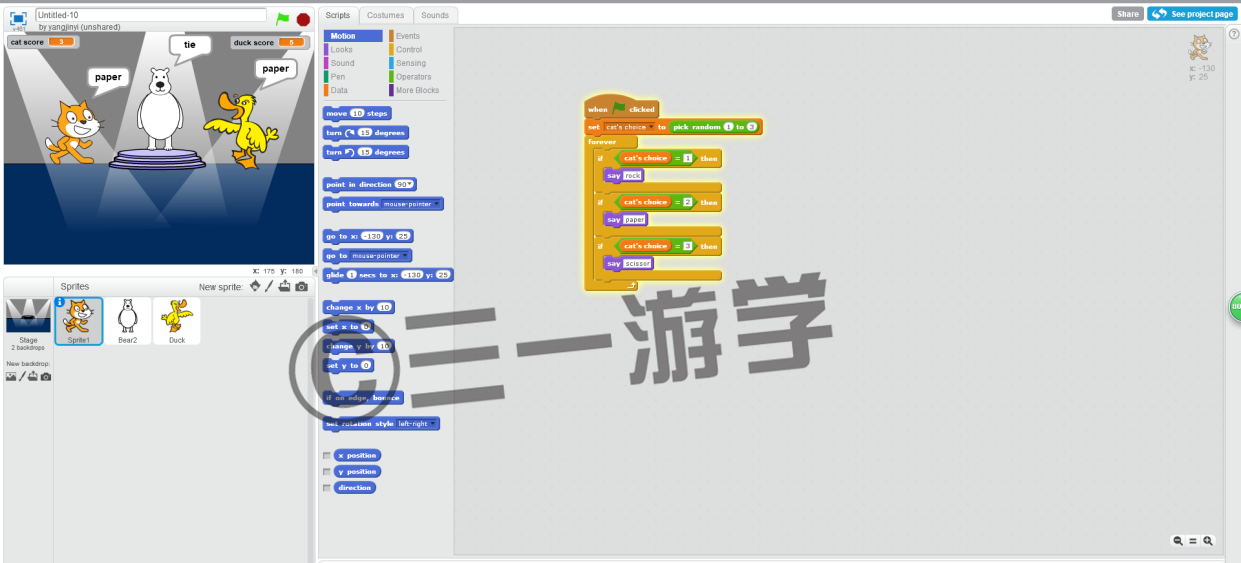
Task: Click the 'say scissor' text field in script
Action: coord(637,263)
